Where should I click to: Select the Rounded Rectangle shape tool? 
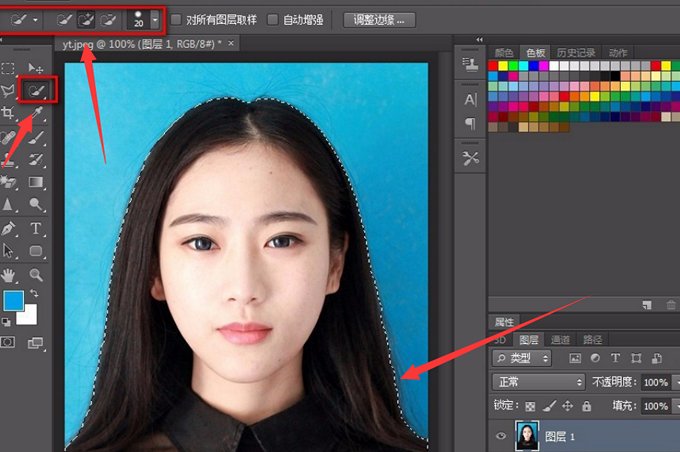36,251
